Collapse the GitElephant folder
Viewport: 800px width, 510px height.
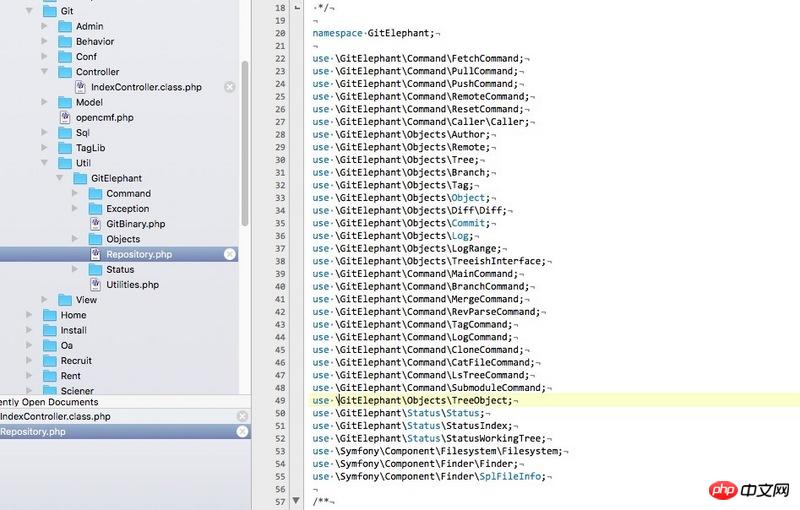[x=60, y=178]
